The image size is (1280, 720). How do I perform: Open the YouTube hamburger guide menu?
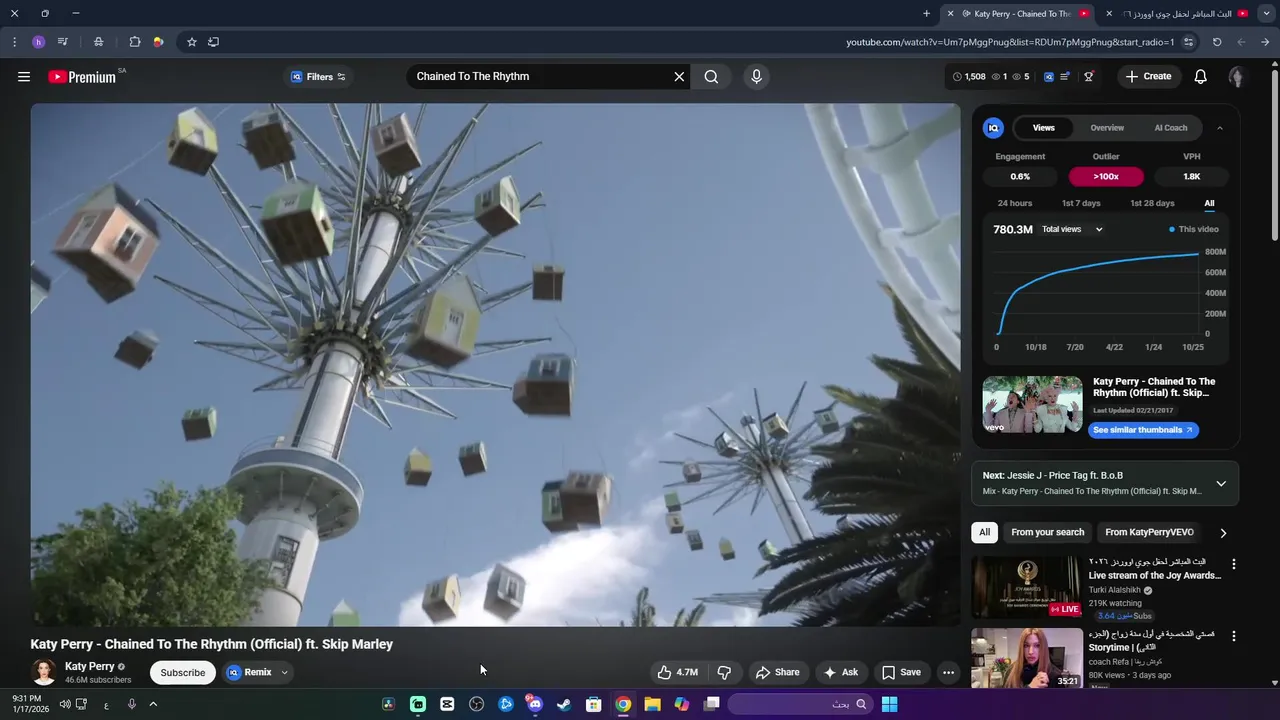click(x=24, y=76)
